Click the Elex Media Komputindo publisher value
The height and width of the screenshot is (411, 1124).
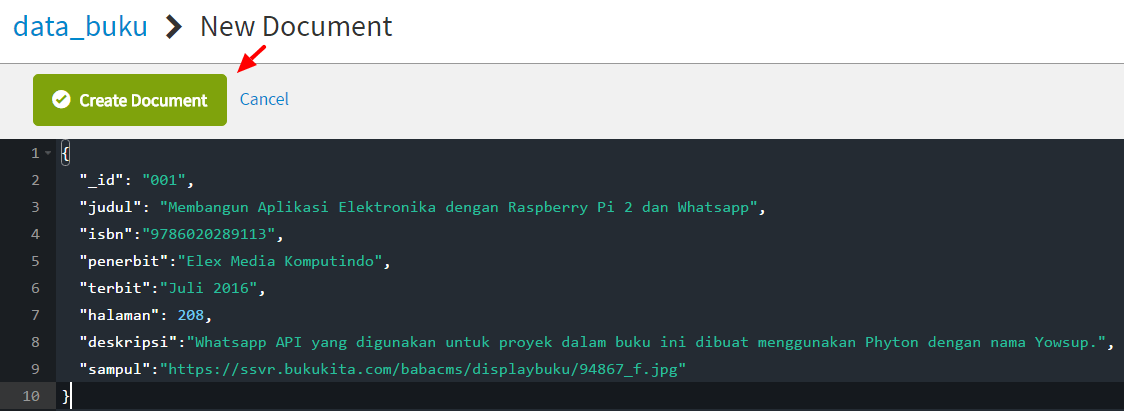click(x=281, y=262)
